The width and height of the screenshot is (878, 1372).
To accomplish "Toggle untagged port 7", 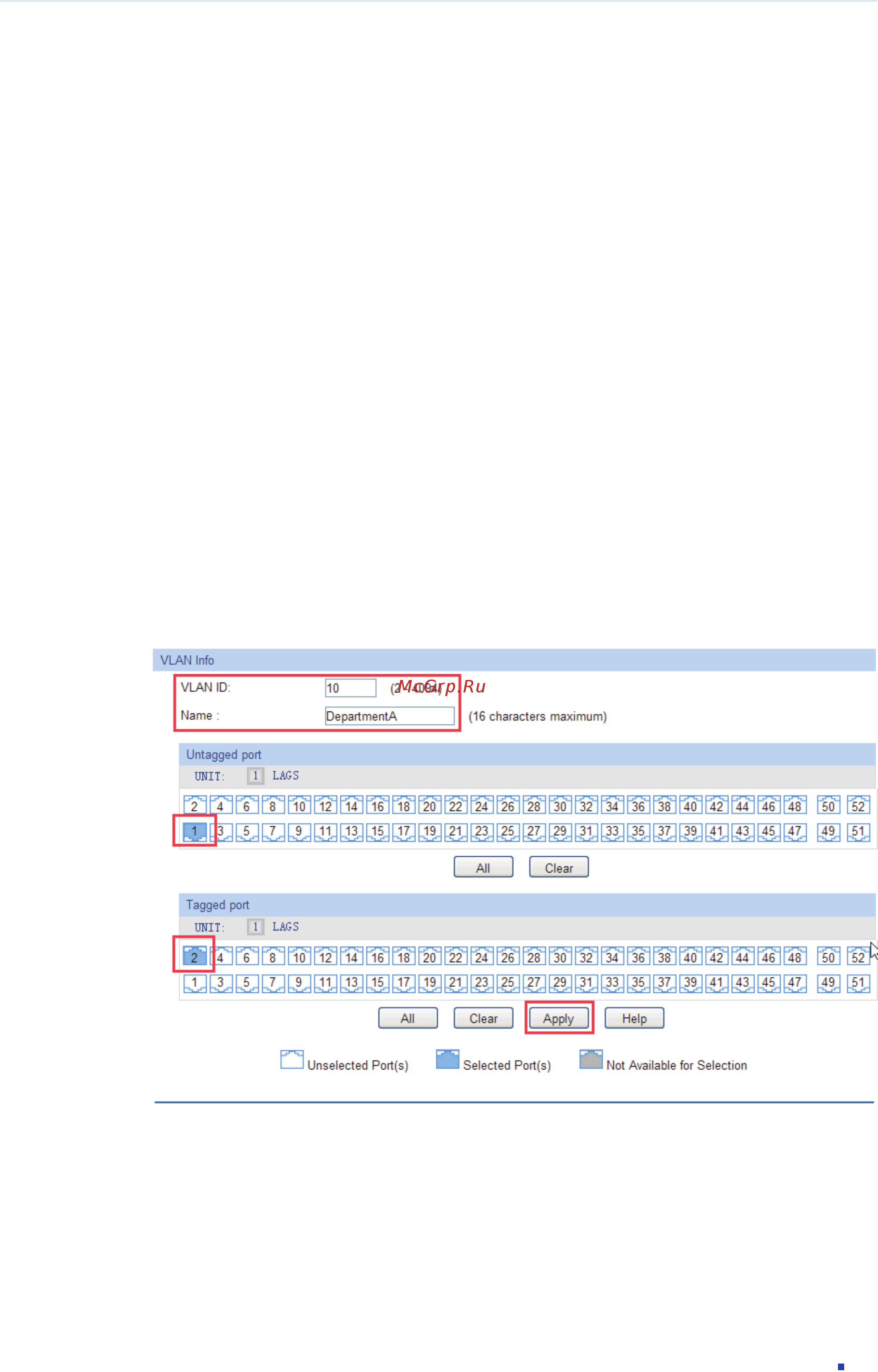I will tap(273, 832).
